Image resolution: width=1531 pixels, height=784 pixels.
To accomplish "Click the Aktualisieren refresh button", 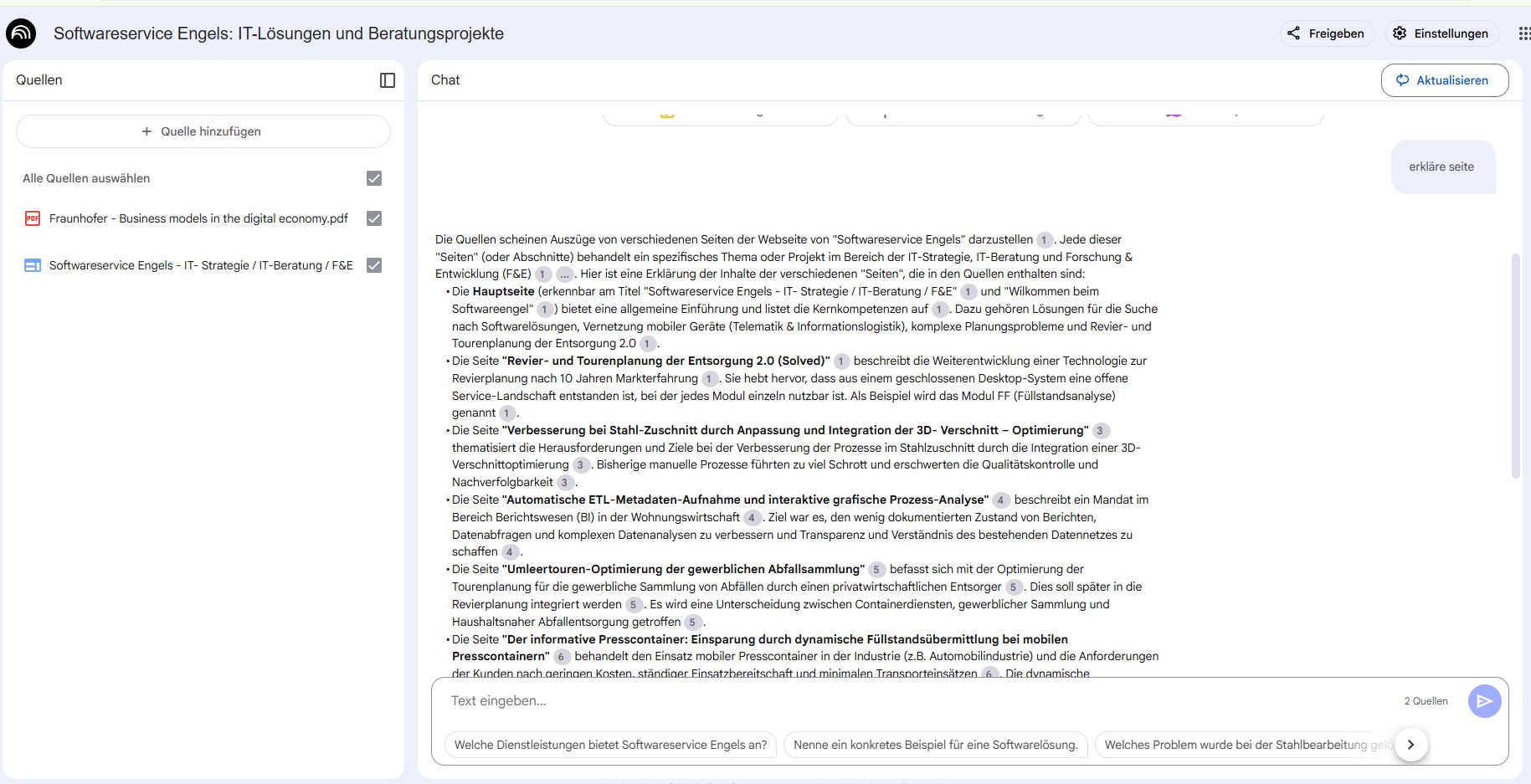I will coord(1444,80).
